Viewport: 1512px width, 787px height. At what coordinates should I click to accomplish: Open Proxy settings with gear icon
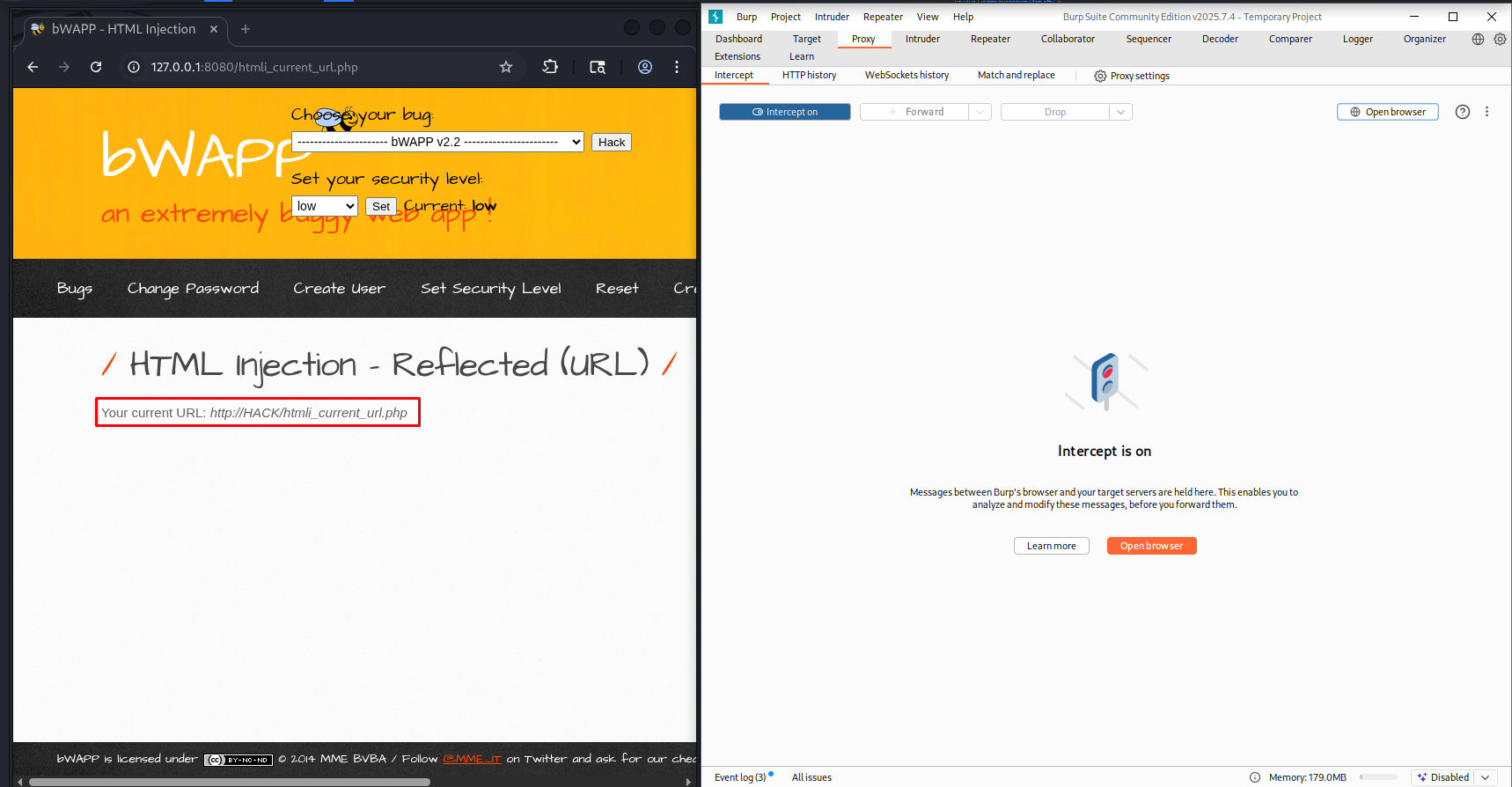[1132, 76]
